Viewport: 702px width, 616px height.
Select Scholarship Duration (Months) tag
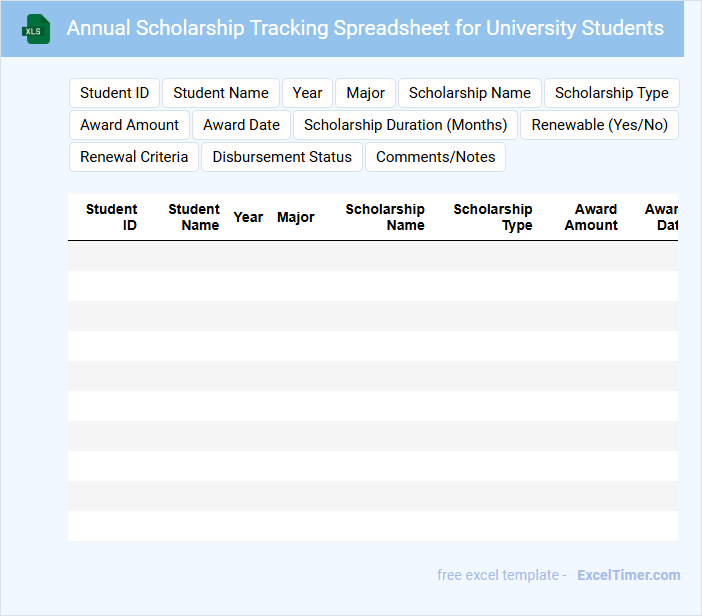click(405, 125)
